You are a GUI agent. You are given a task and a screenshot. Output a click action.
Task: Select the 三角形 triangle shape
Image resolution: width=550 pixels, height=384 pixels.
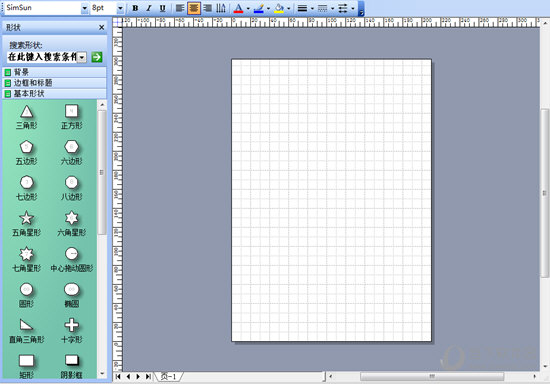pyautogui.click(x=27, y=117)
